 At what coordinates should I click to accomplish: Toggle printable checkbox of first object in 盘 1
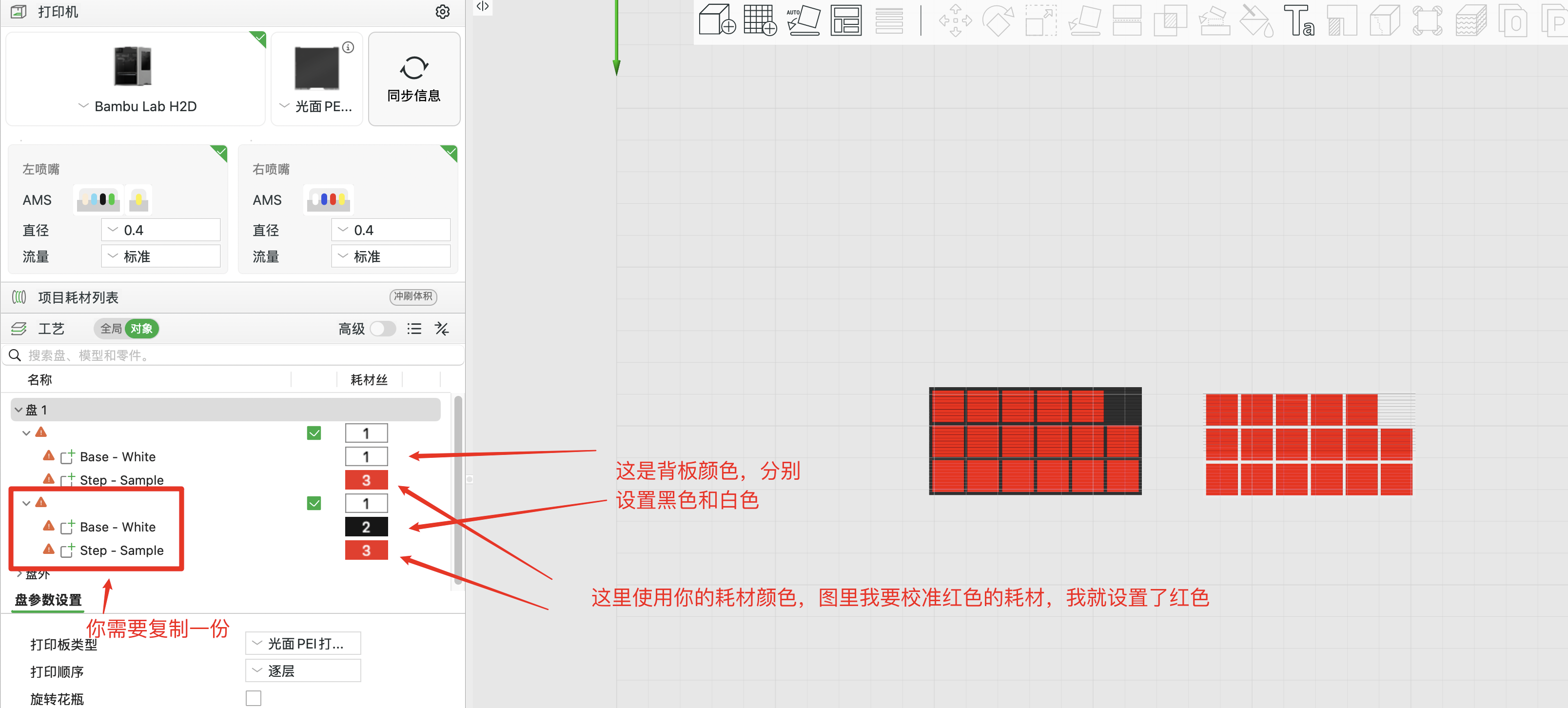[314, 433]
